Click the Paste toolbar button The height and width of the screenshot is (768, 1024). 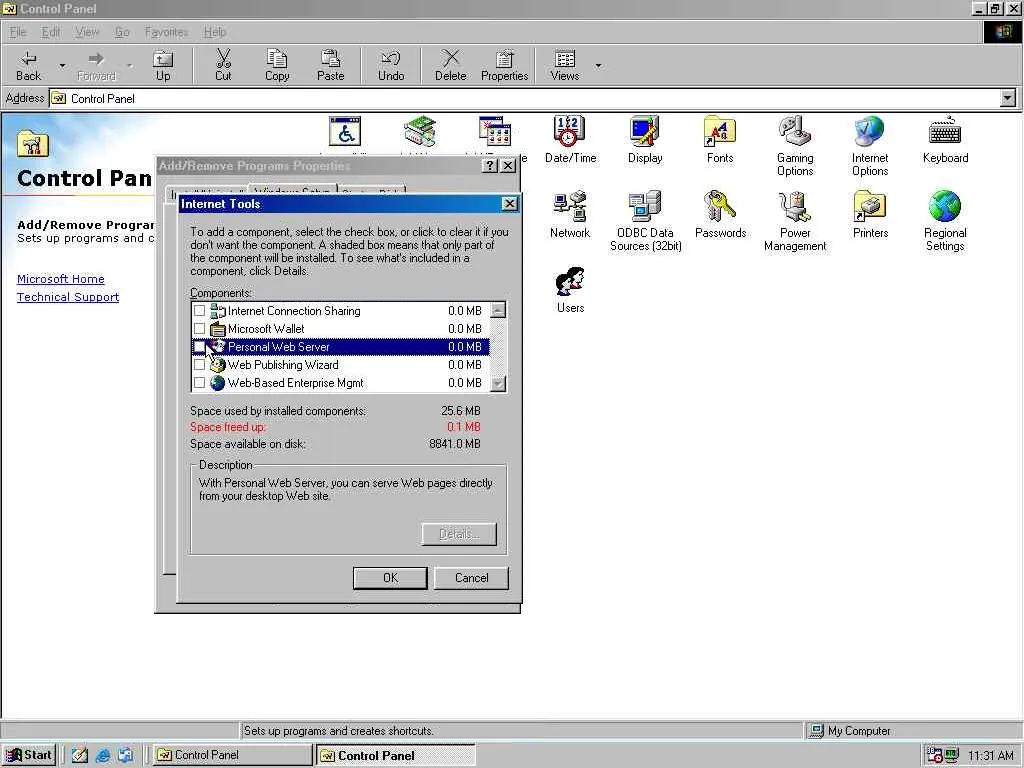[330, 66]
